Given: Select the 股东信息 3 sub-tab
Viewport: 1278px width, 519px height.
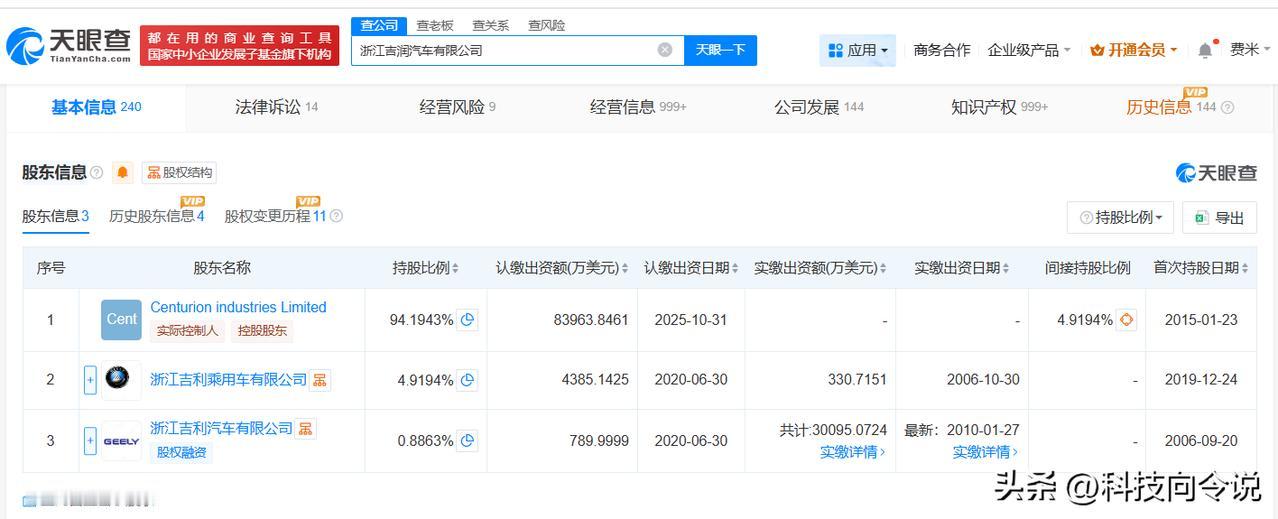Looking at the screenshot, I should 56,216.
